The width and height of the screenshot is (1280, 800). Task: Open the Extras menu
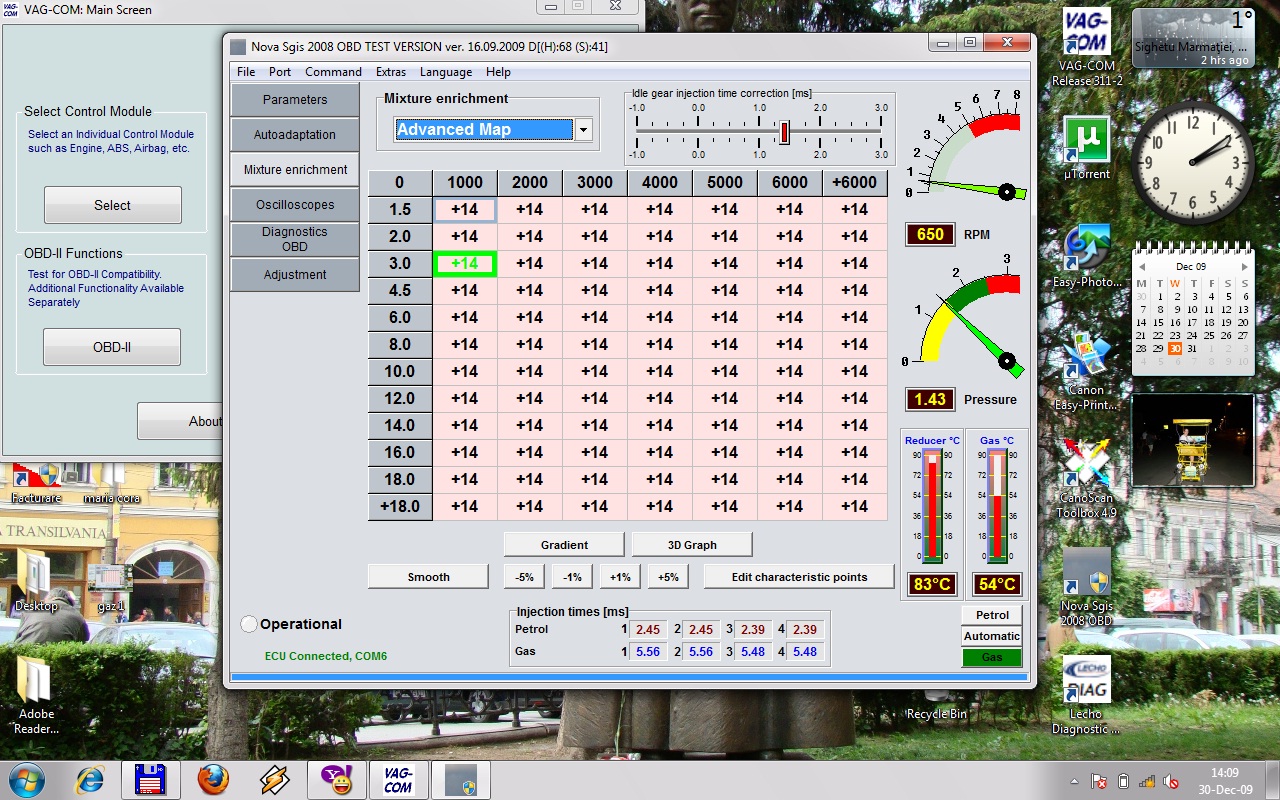click(x=391, y=72)
